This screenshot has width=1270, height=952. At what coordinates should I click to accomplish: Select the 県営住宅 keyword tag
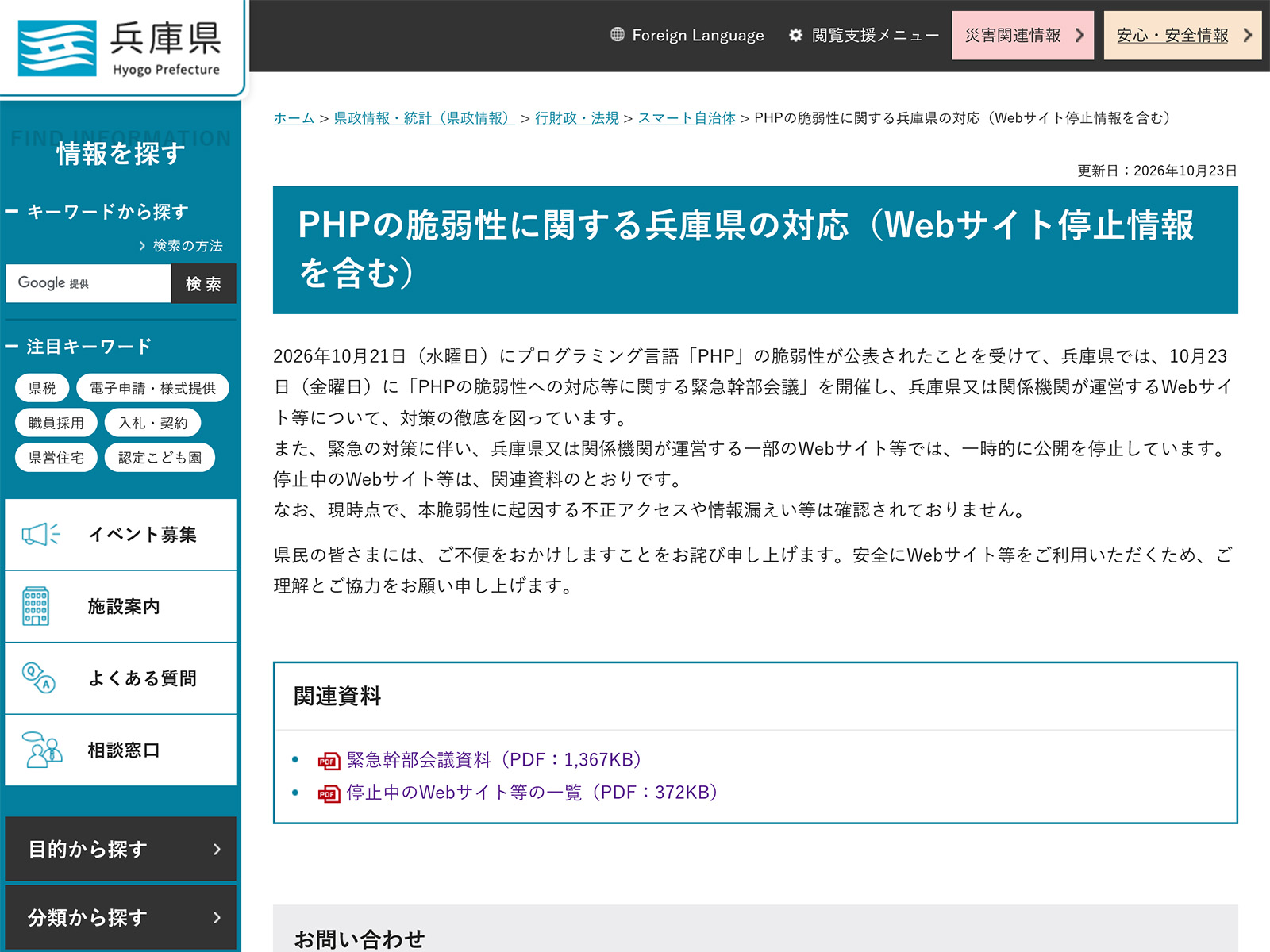coord(56,458)
